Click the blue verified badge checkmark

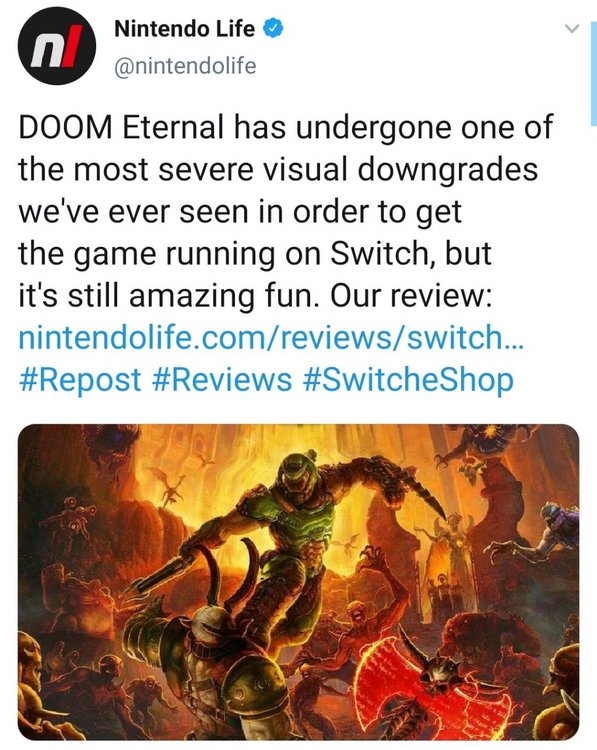click(x=273, y=29)
